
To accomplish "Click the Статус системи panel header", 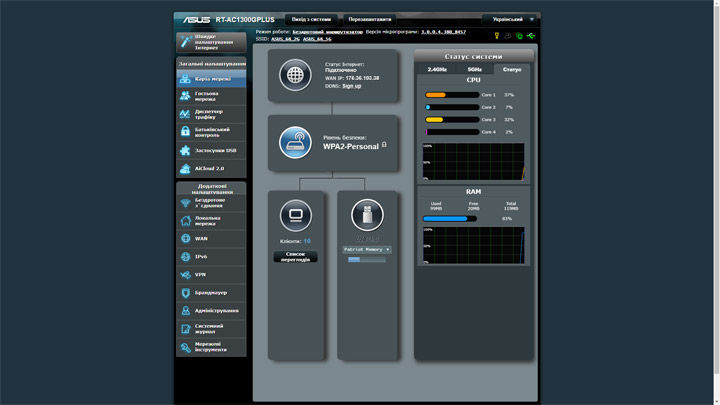I will click(473, 56).
